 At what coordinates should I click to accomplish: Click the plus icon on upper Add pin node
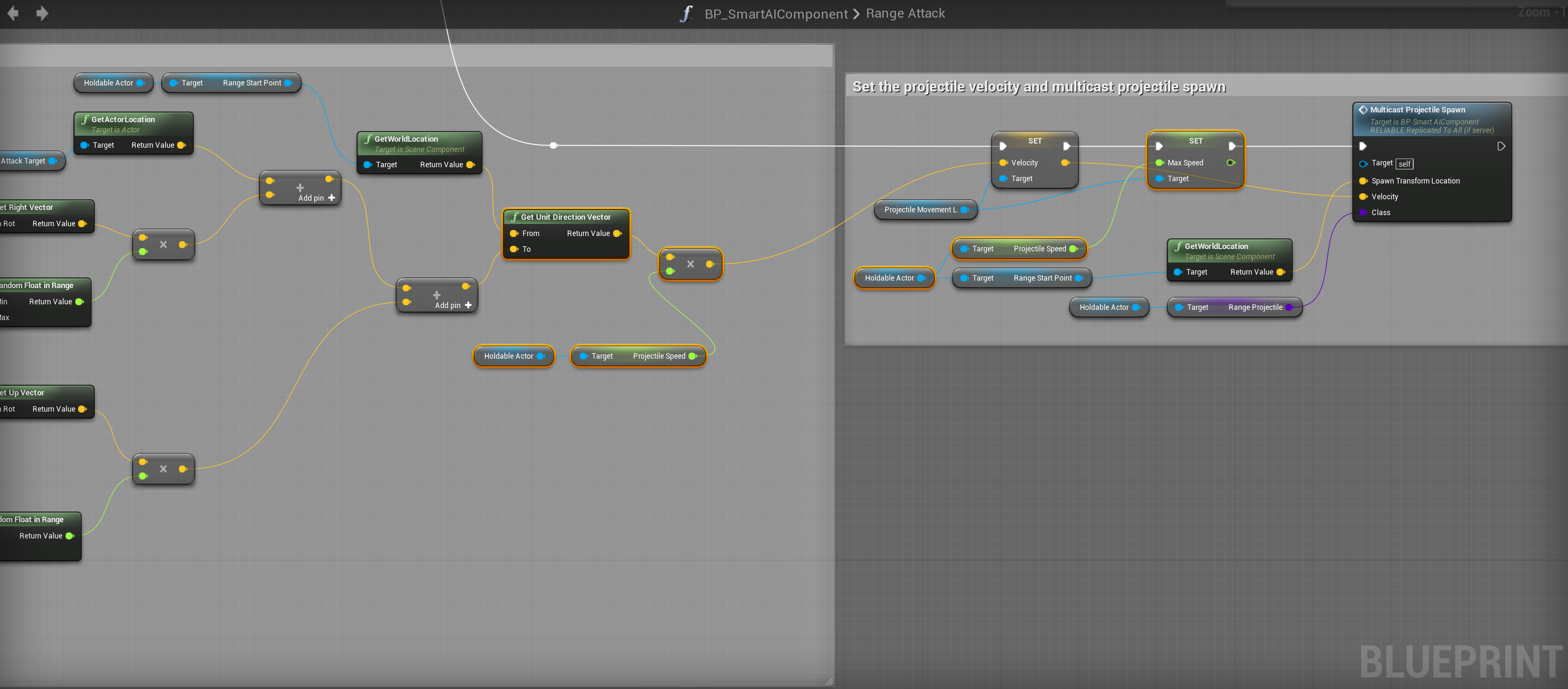[300, 188]
